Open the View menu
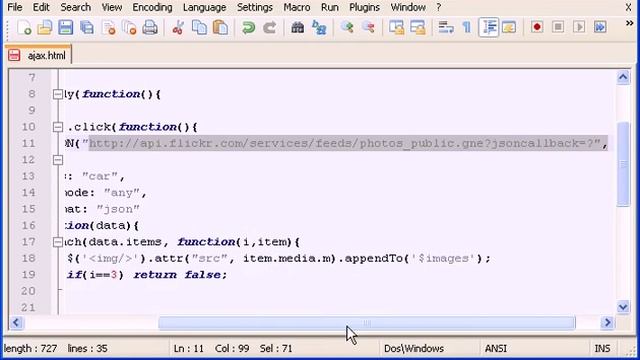Screen dimensions: 640x360 tap(111, 7)
